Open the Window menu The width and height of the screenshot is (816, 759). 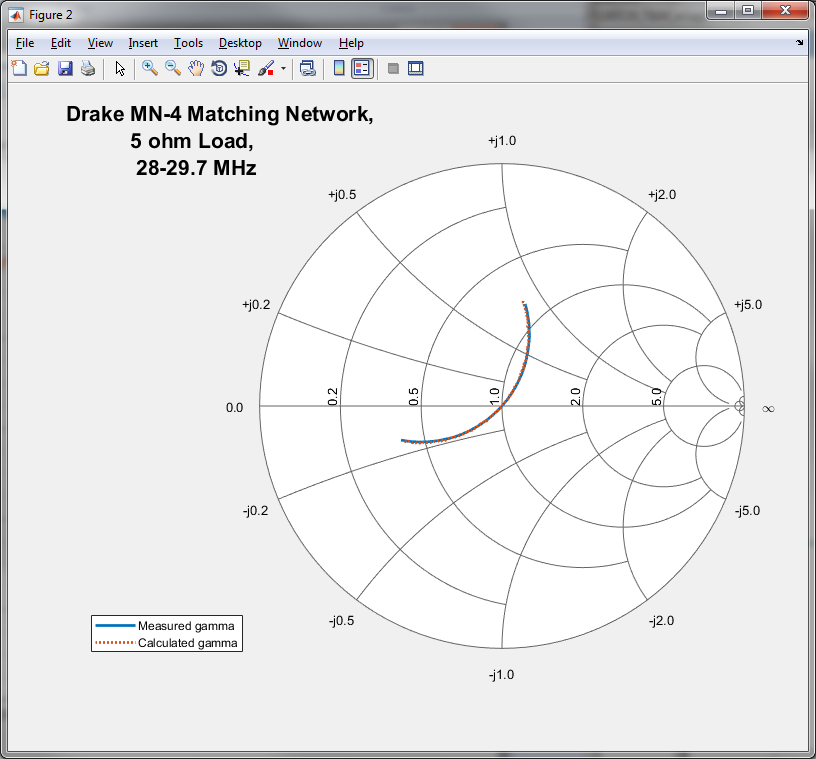300,43
